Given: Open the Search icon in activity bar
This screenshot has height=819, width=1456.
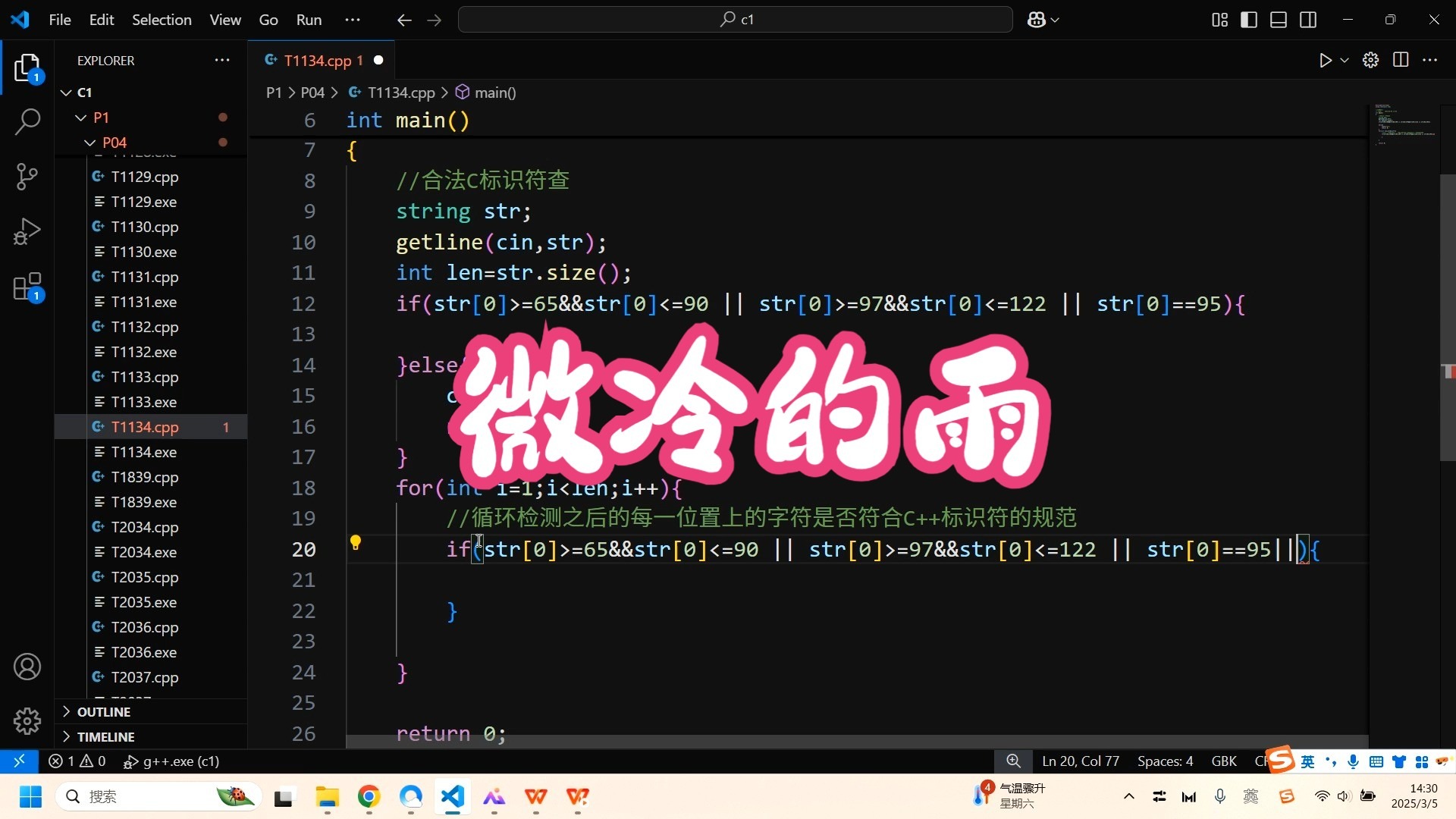Looking at the screenshot, I should (x=27, y=121).
